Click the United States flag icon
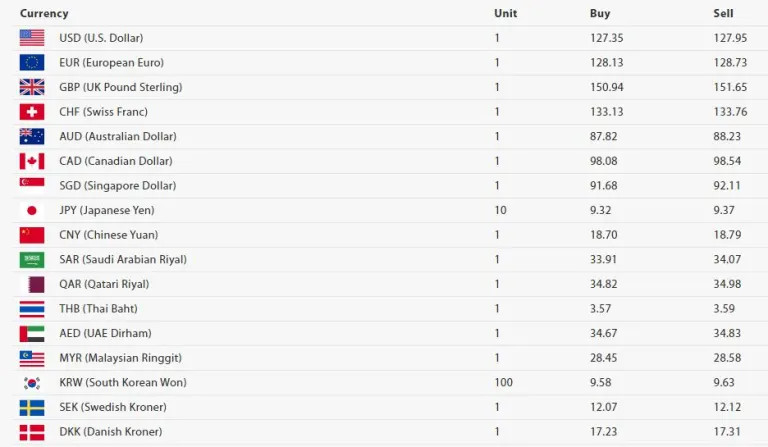This screenshot has height=447, width=768. coord(32,38)
